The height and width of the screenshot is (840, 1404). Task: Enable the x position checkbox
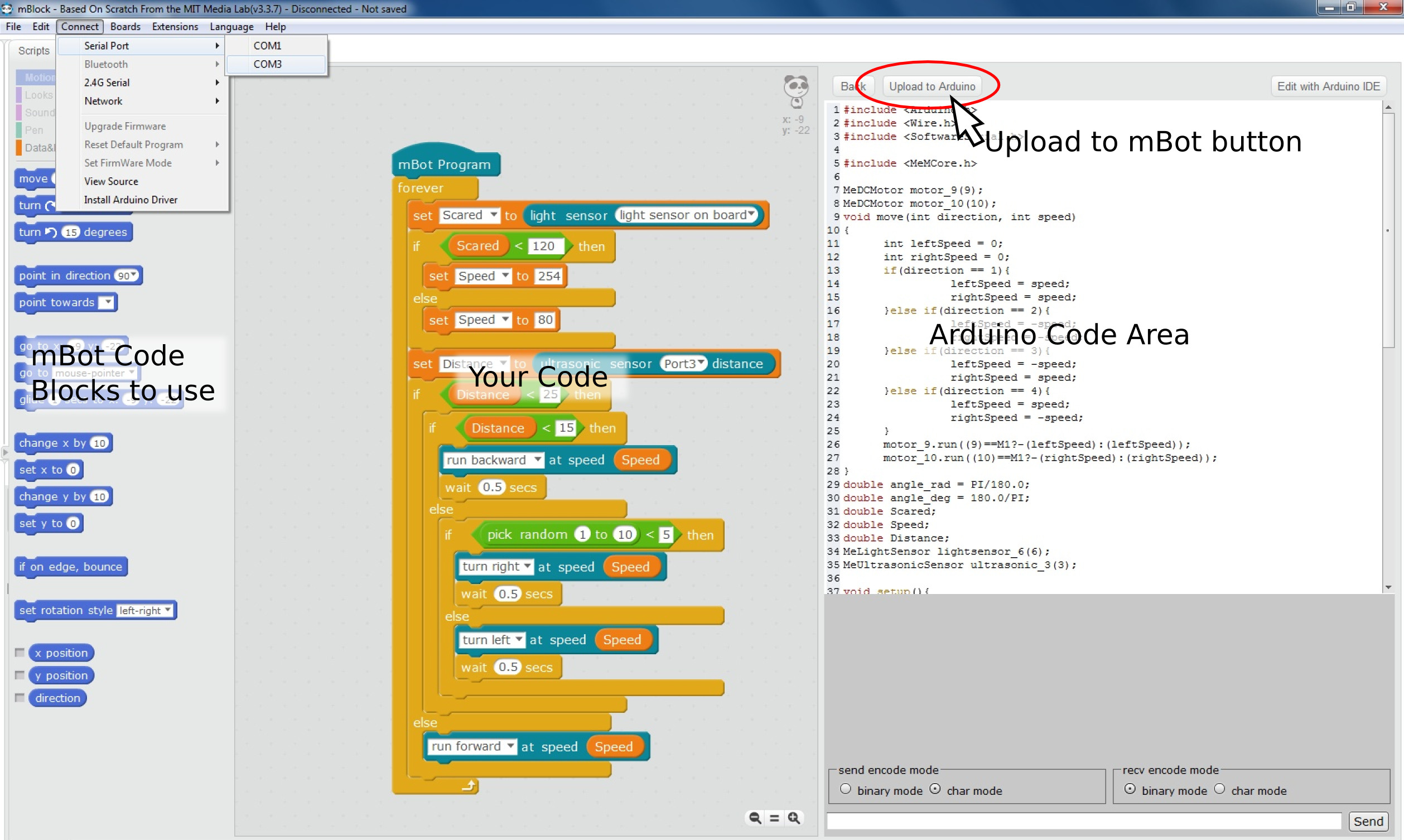pos(20,653)
